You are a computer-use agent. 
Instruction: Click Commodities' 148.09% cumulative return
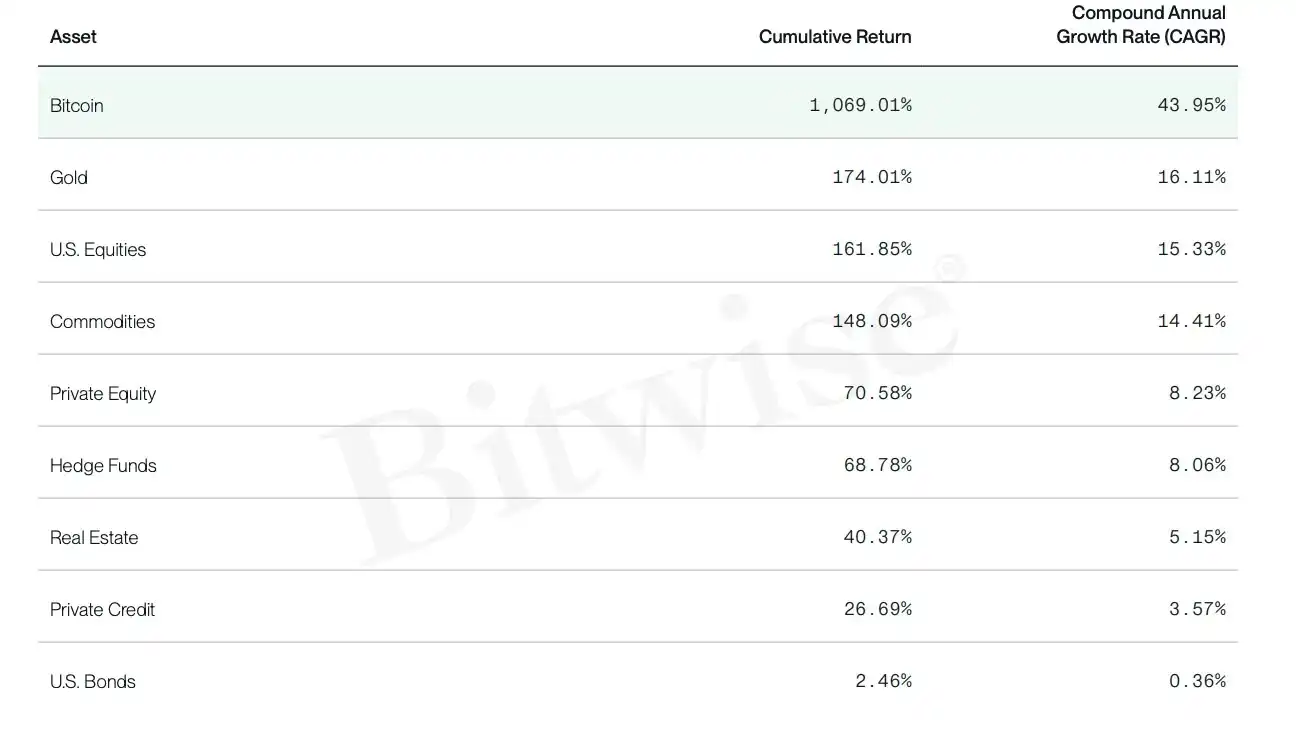(872, 321)
